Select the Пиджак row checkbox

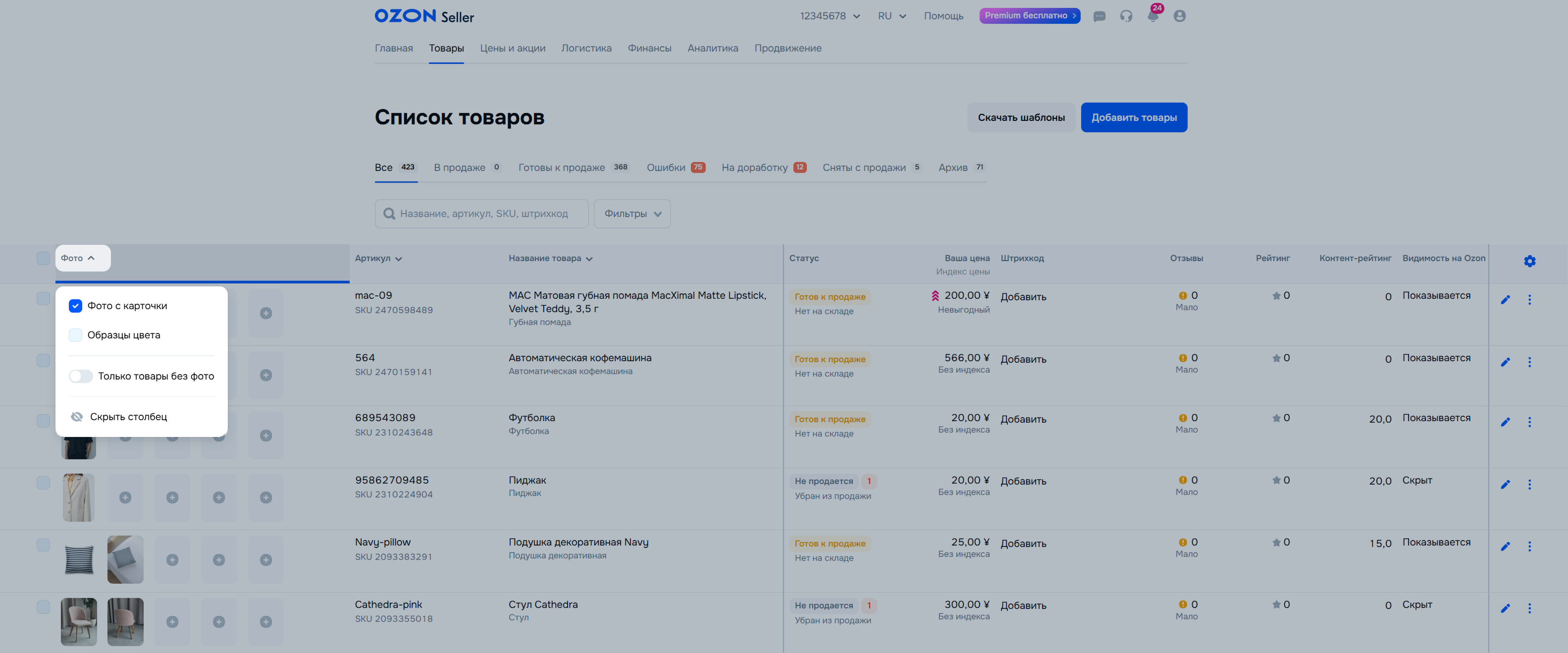pos(43,483)
